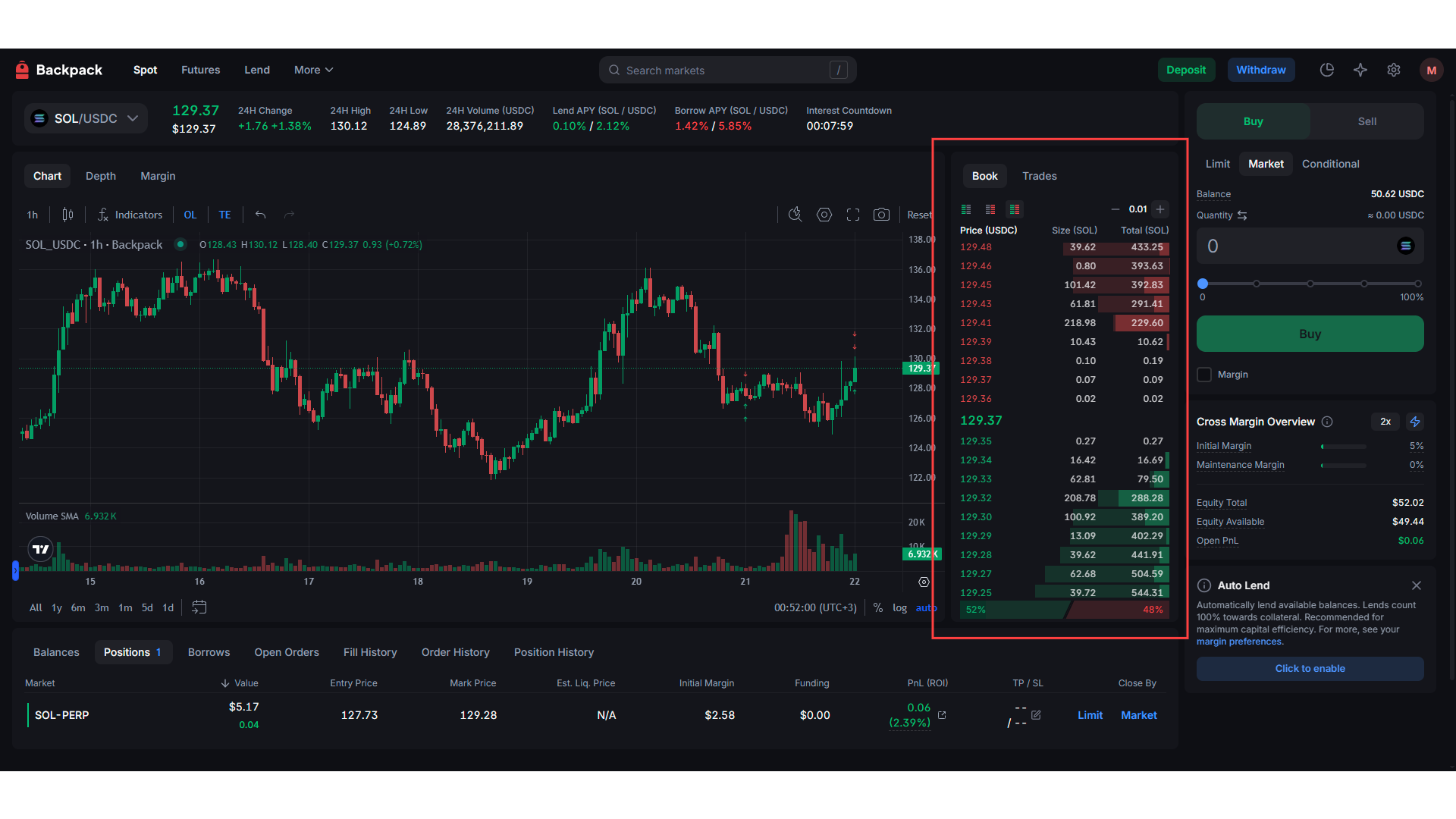
Task: Show Cross Margin Overview info tooltip
Action: pos(1327,422)
